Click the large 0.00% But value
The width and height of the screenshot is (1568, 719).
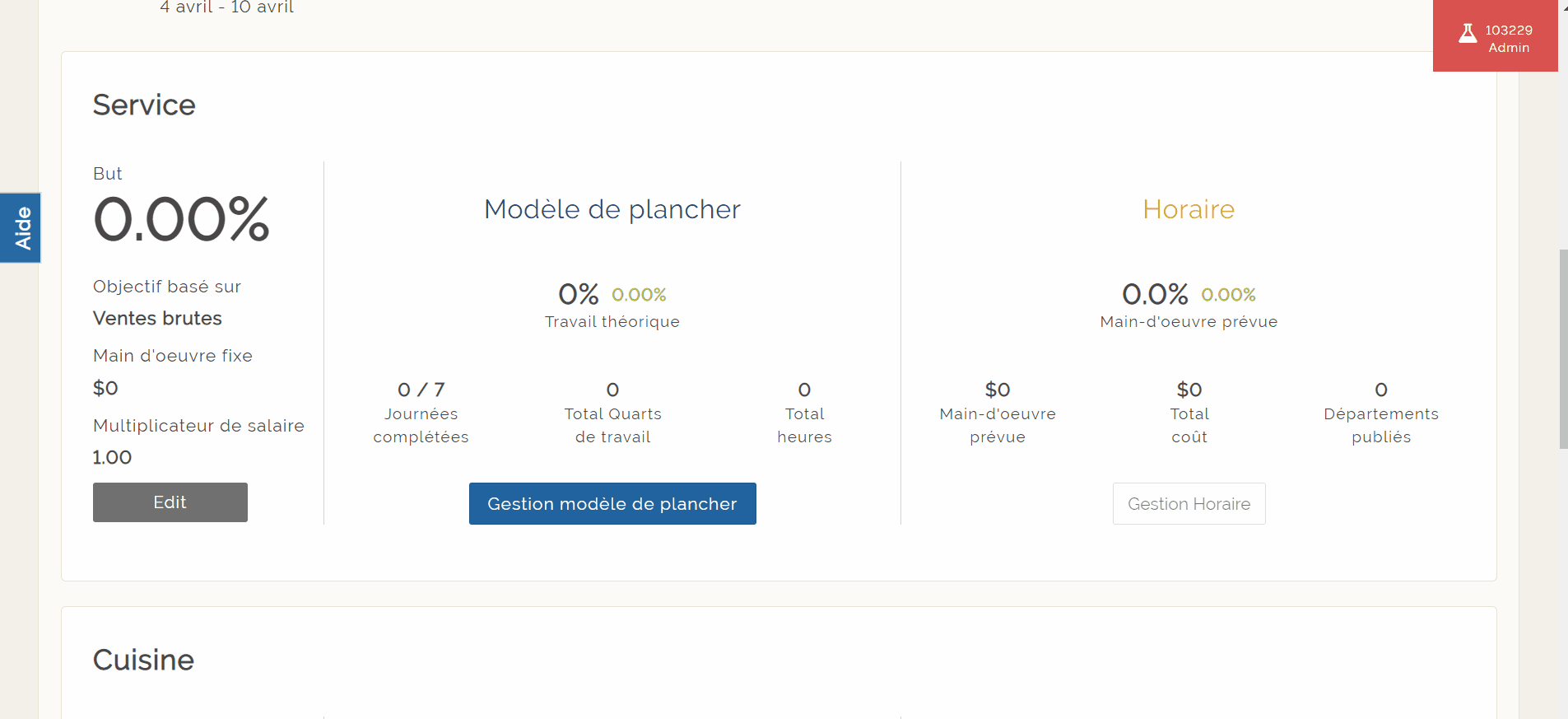point(181,220)
